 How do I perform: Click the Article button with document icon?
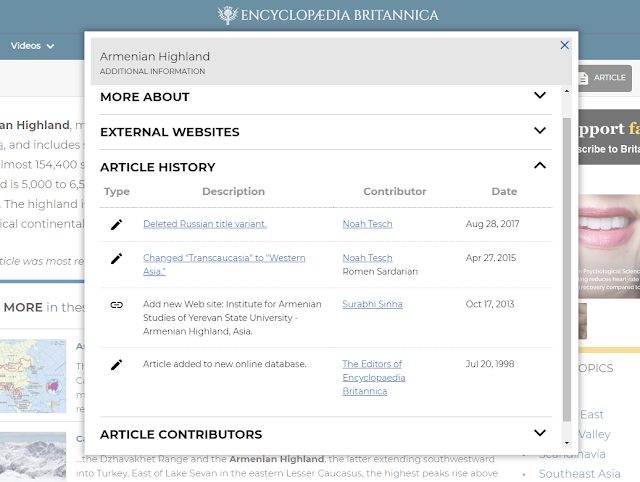603,78
